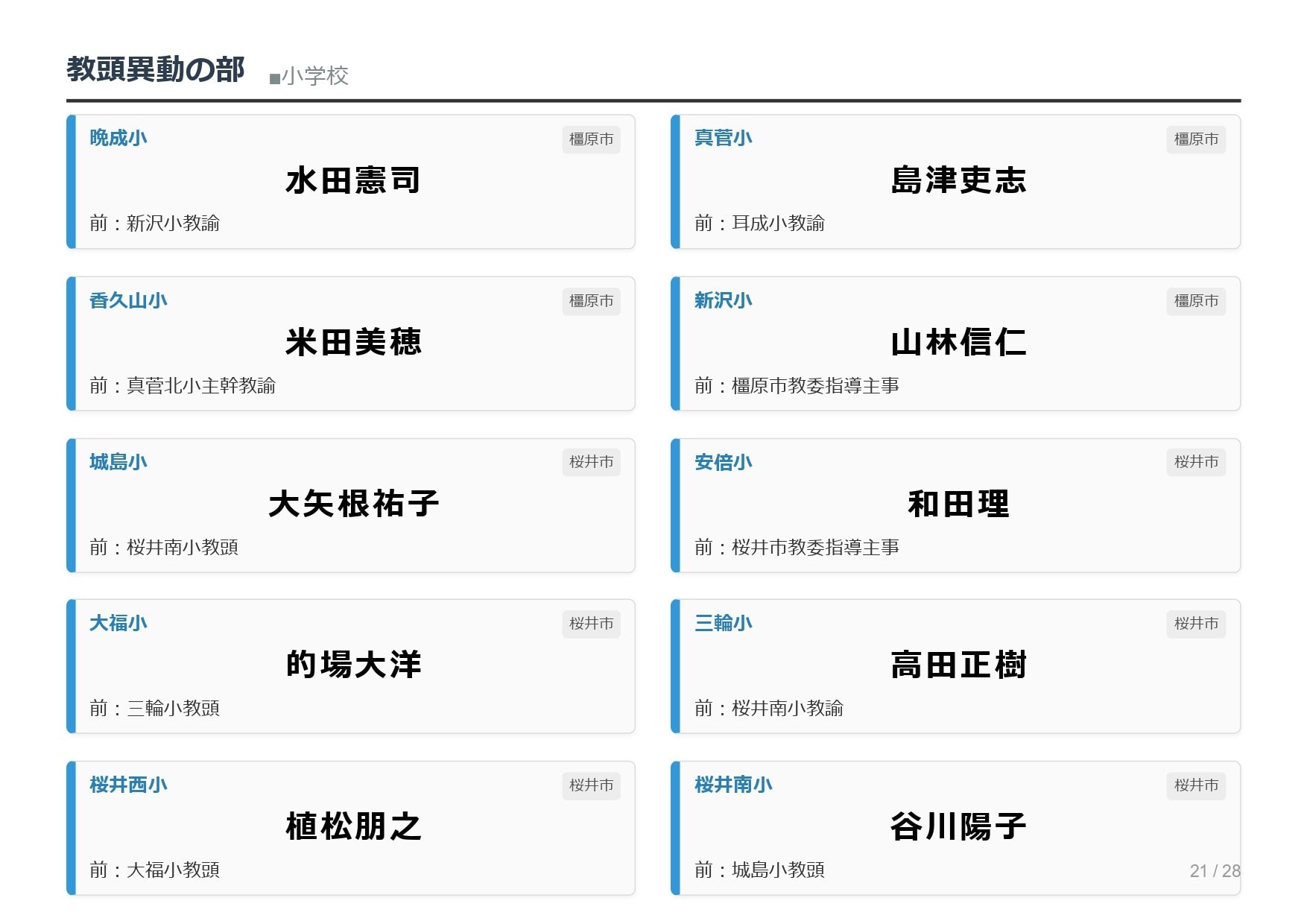Click the name 高田正樹
Viewport: 1307px width, 924px height.
(958, 665)
